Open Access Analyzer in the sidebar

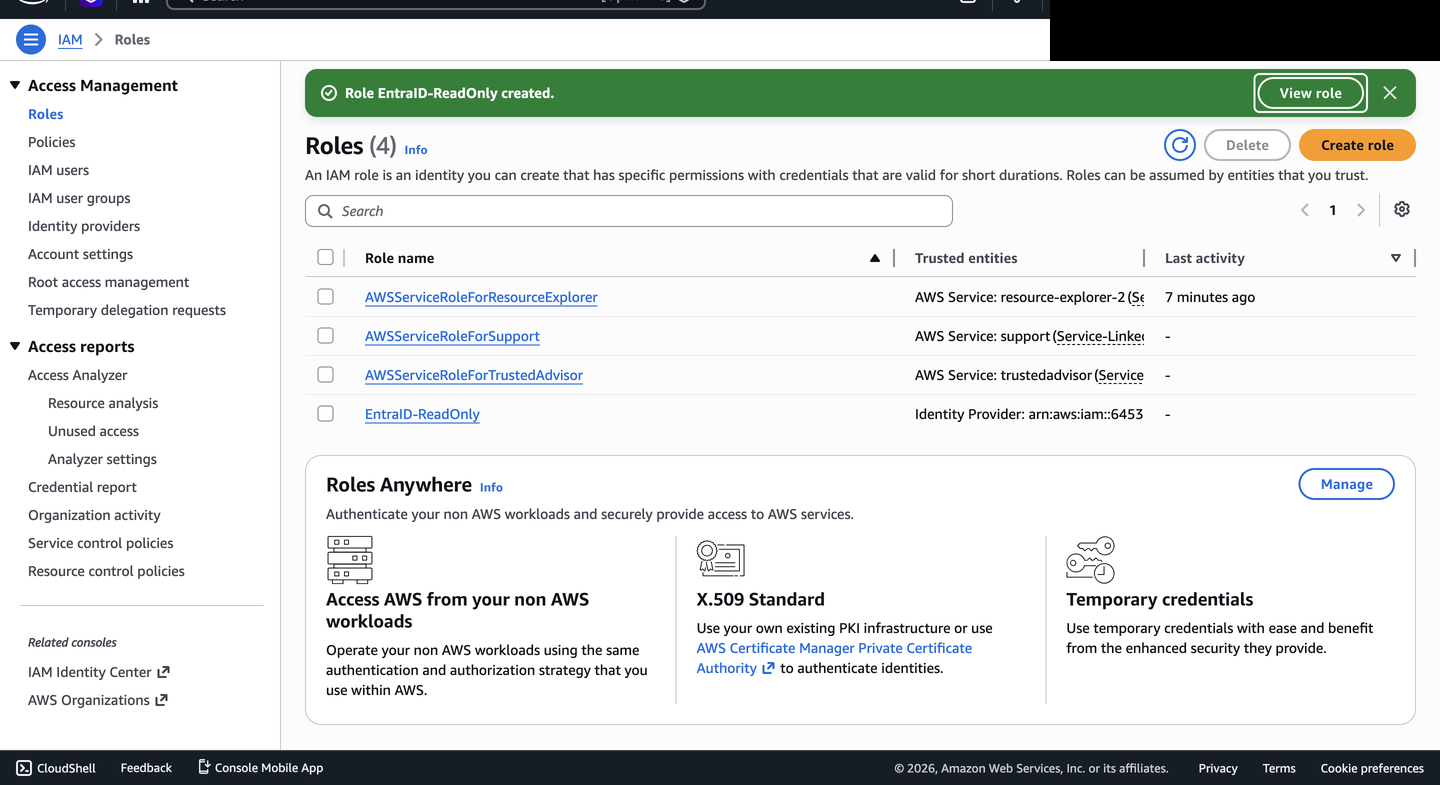[78, 375]
